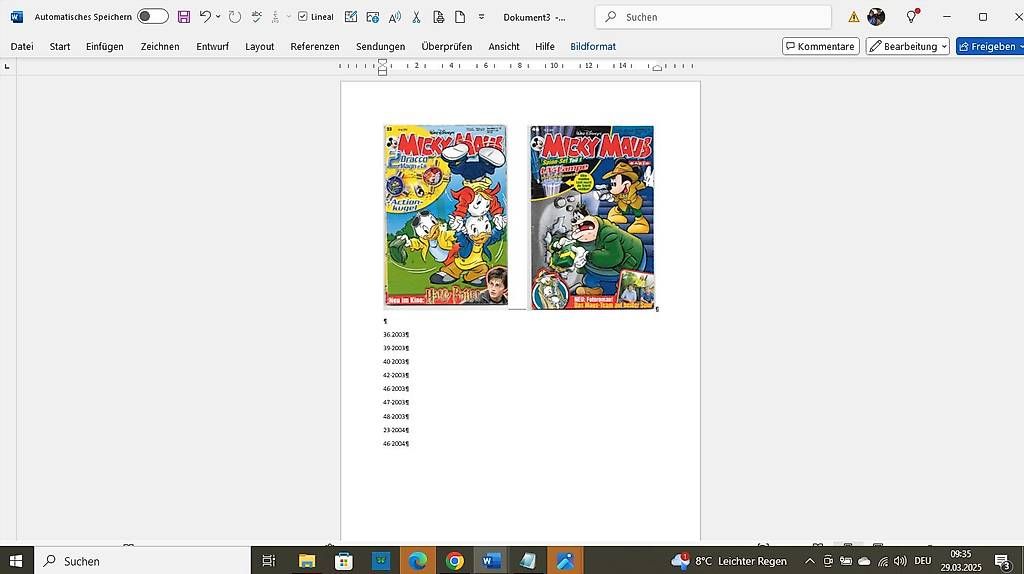This screenshot has width=1024, height=574.
Task: Click the yellow warning triangle icon
Action: pos(854,17)
